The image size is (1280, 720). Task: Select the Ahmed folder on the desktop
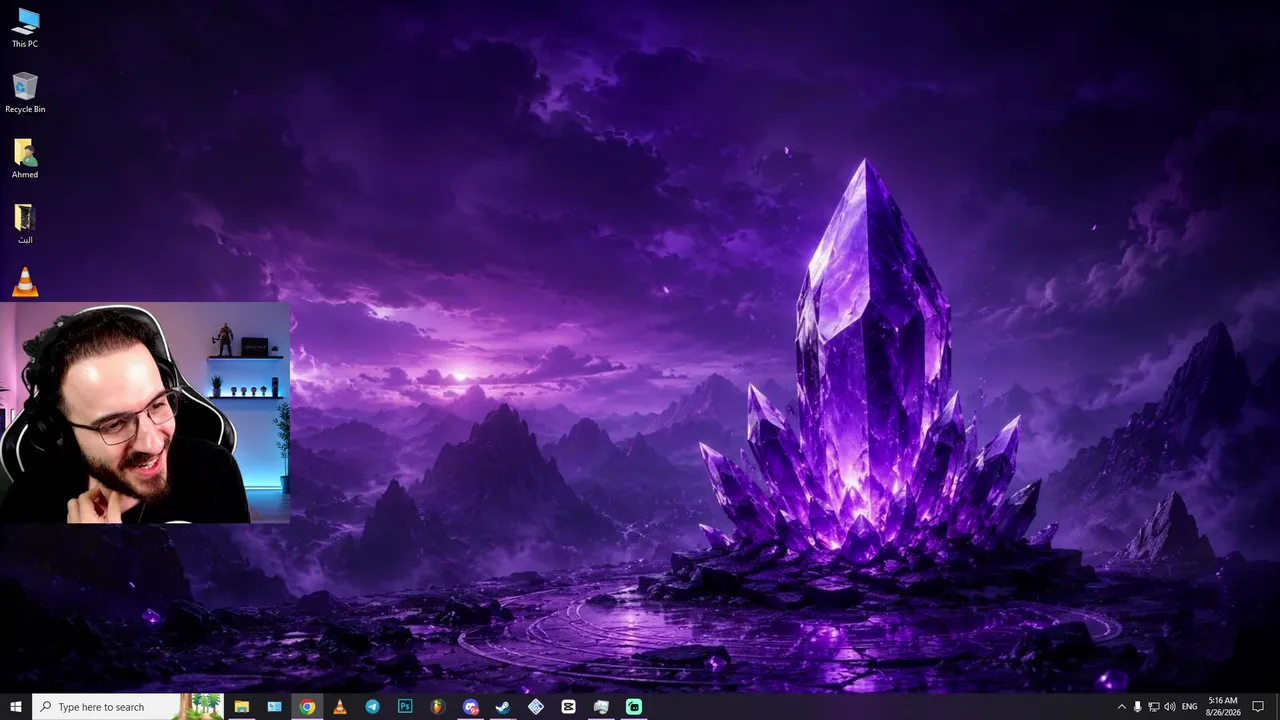(25, 158)
